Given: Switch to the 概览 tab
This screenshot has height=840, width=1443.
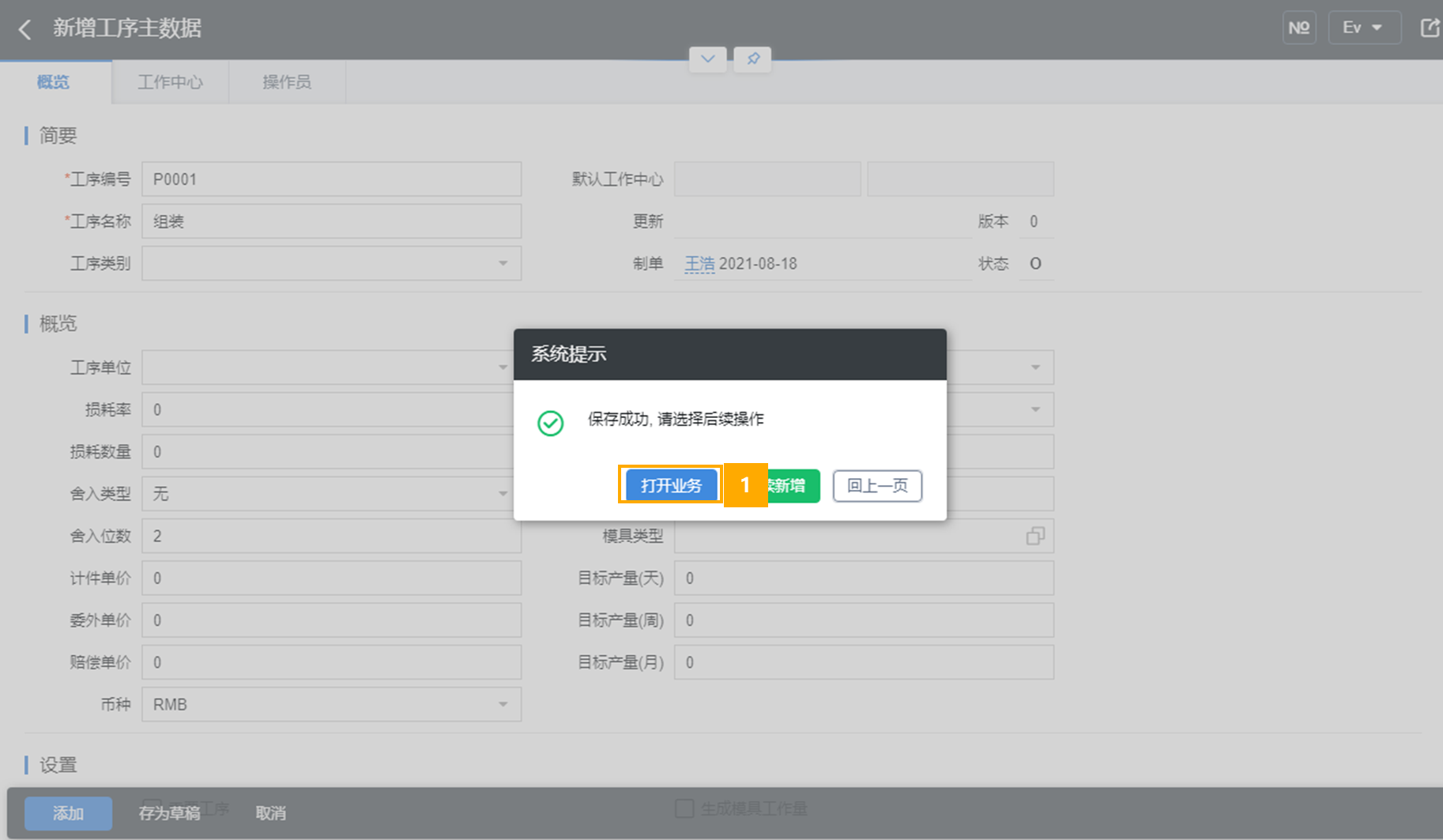Looking at the screenshot, I should click(x=54, y=82).
